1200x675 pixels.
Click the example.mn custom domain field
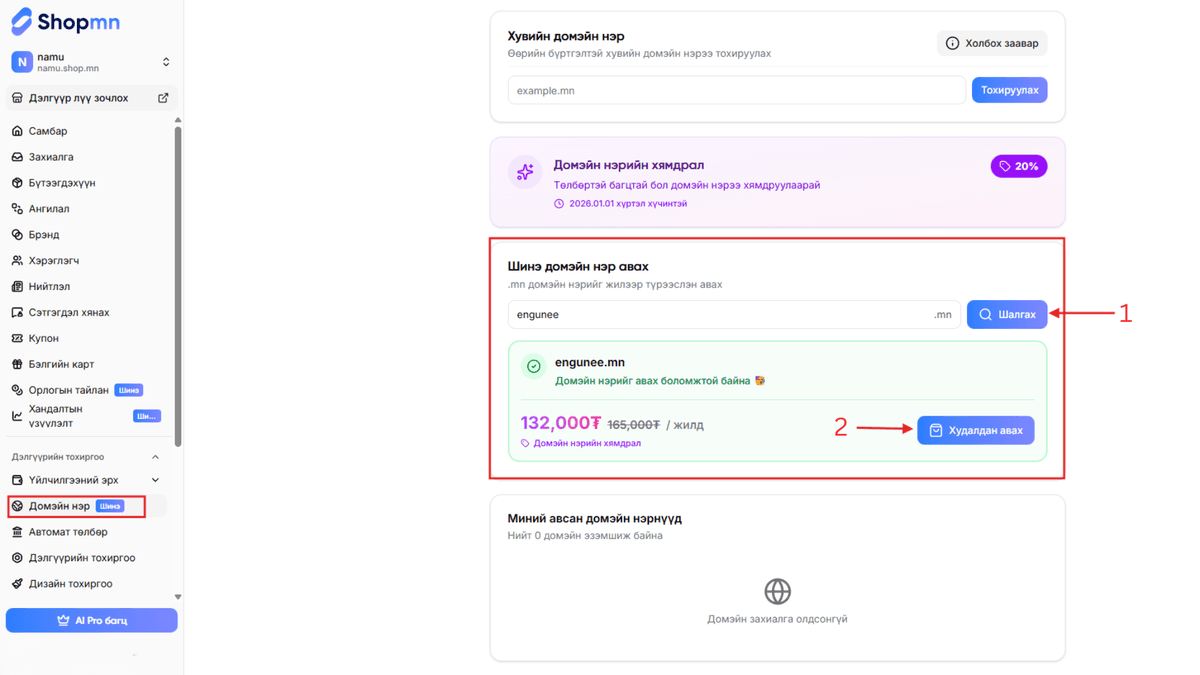[736, 90]
